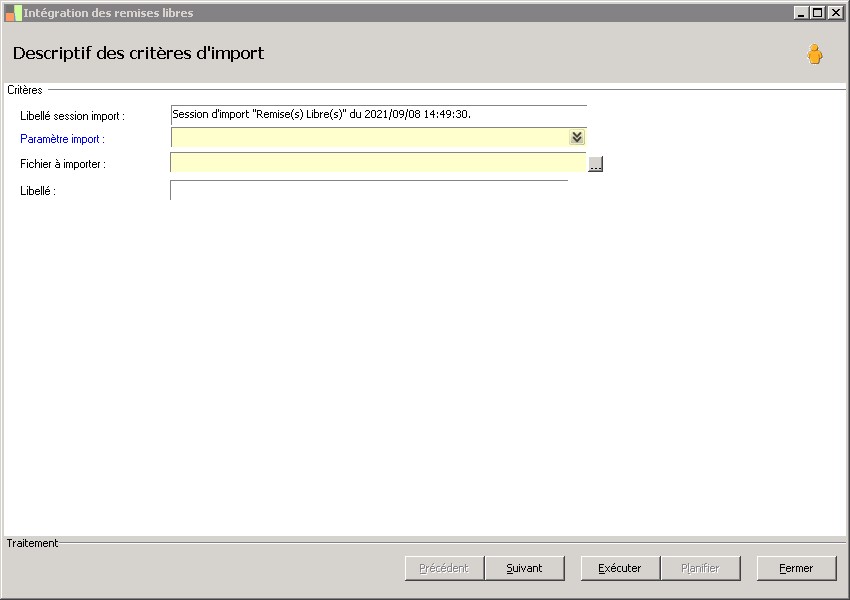Click the Critères section label
Image resolution: width=850 pixels, height=600 pixels.
pos(24,90)
